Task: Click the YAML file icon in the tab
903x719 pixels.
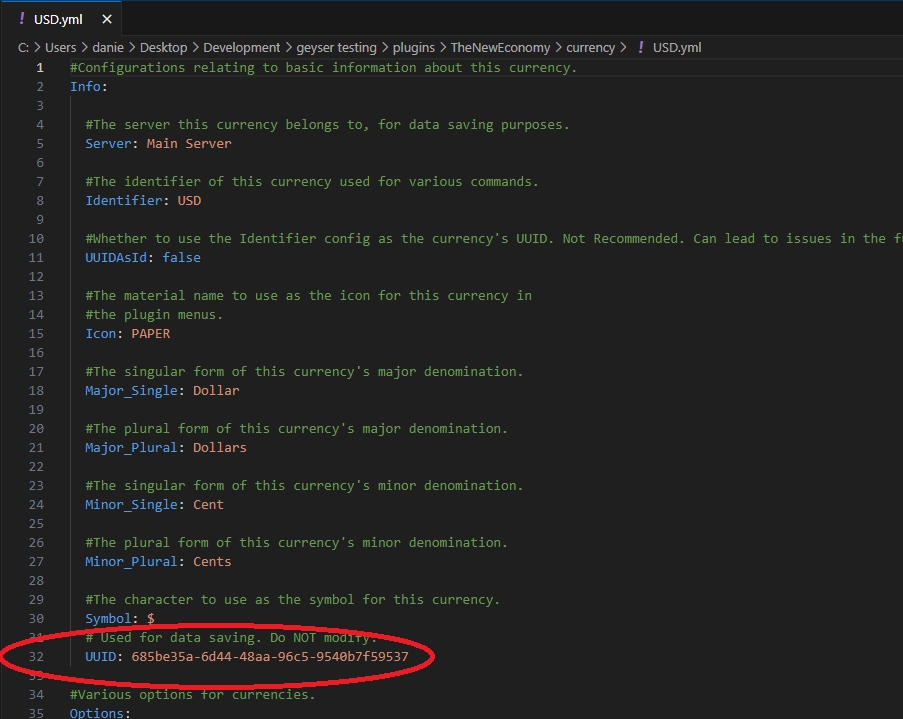Action: (x=21, y=19)
